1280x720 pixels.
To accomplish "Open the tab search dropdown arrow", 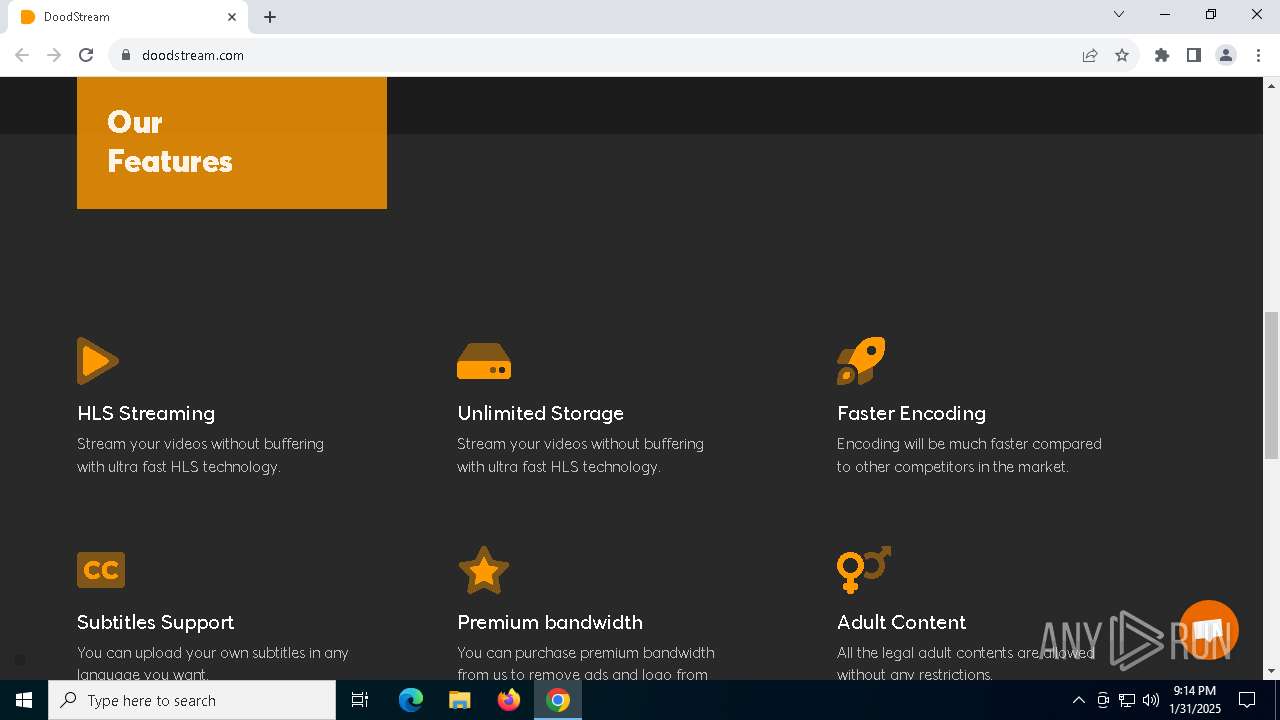I will (x=1119, y=15).
